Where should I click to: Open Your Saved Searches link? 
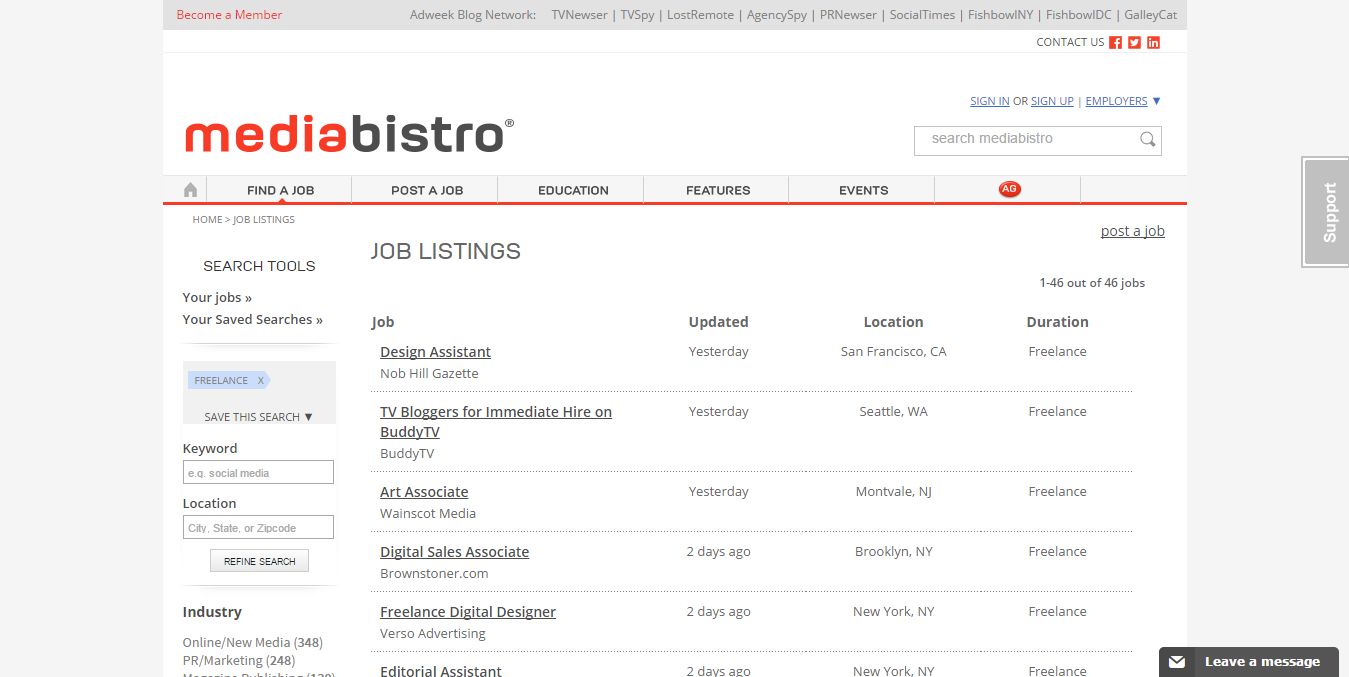(252, 319)
